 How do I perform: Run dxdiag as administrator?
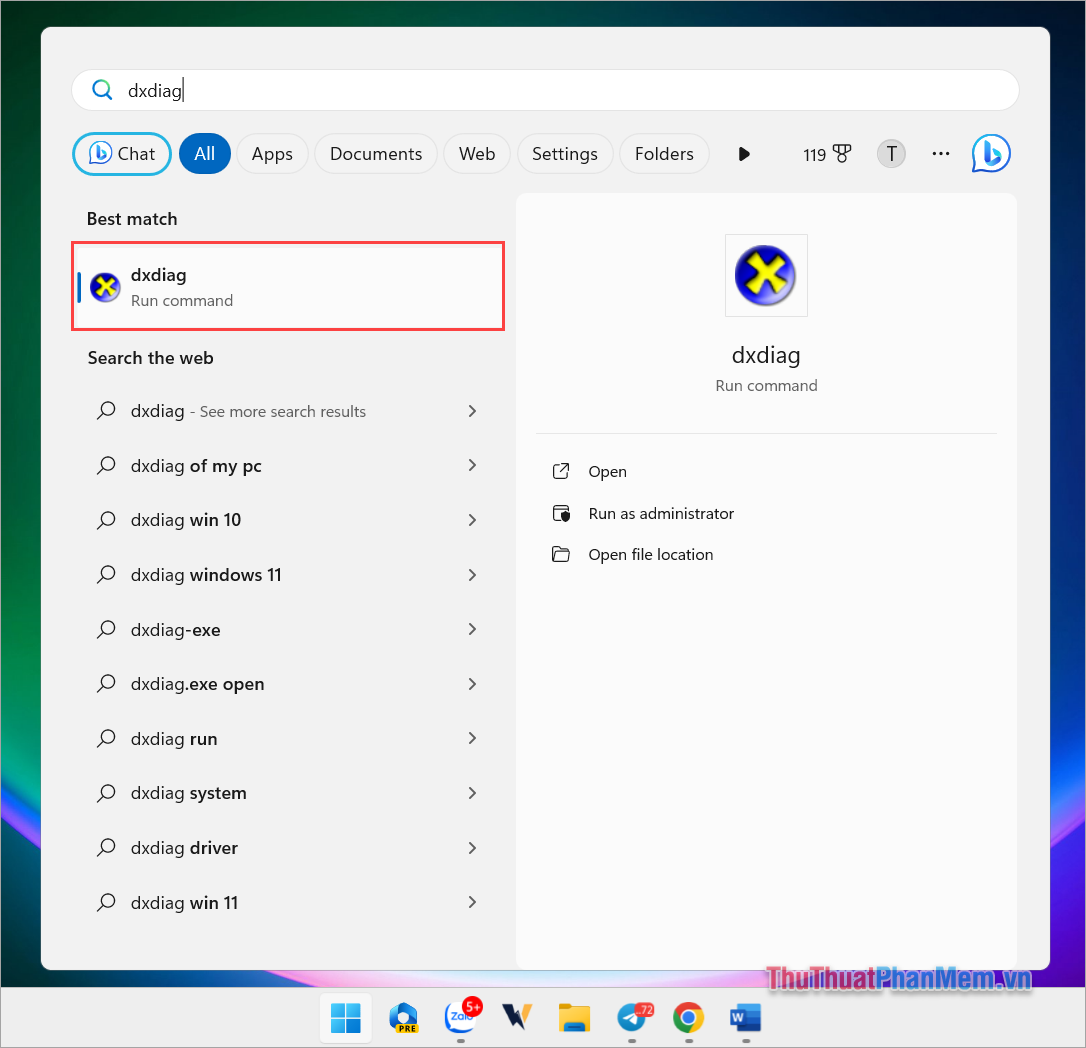point(661,513)
